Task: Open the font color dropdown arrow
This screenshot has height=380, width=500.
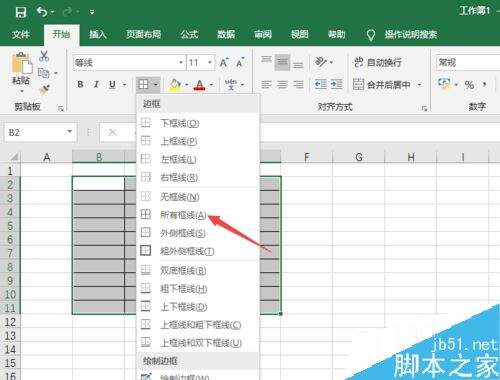Action: (x=212, y=85)
